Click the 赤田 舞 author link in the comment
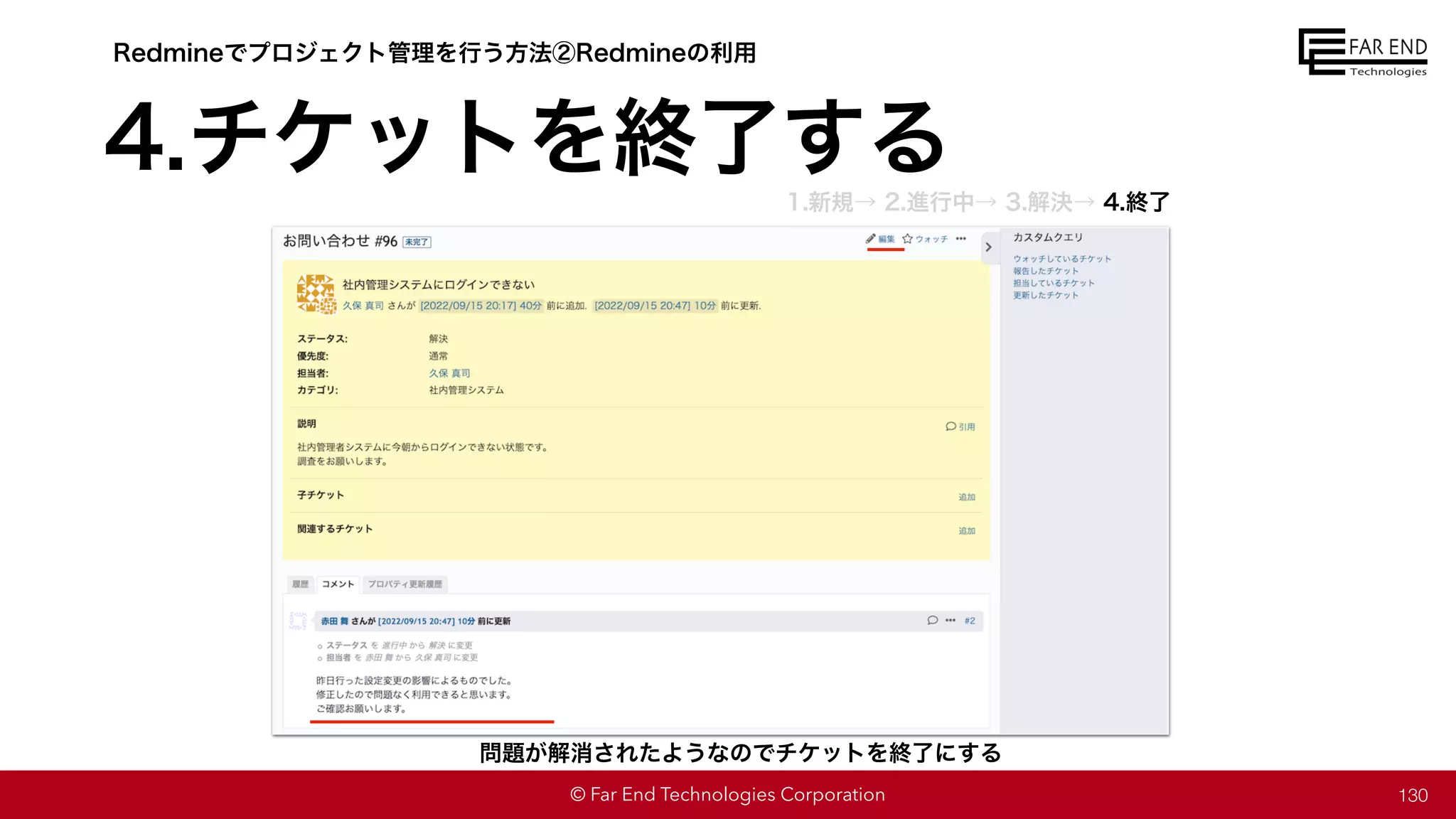The width and height of the screenshot is (1456, 819). coord(334,621)
